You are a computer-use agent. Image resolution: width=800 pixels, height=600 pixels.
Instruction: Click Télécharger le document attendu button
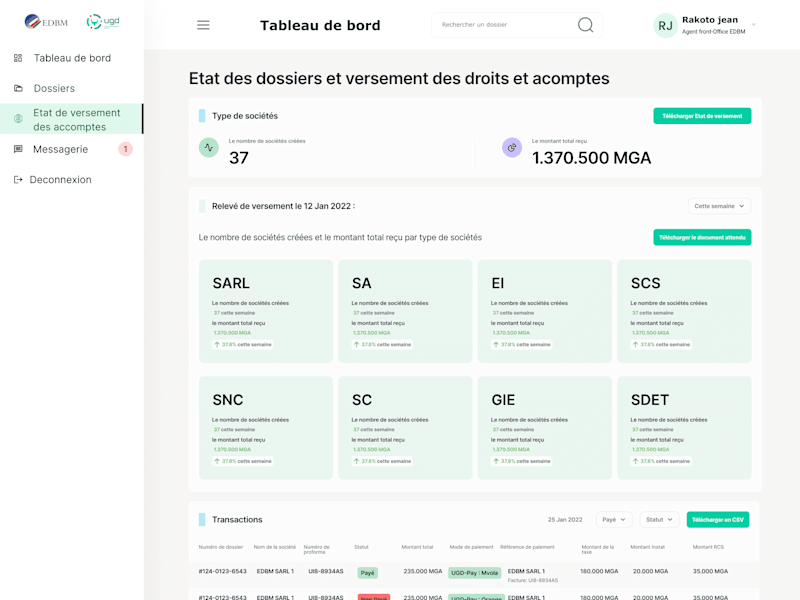(x=702, y=237)
